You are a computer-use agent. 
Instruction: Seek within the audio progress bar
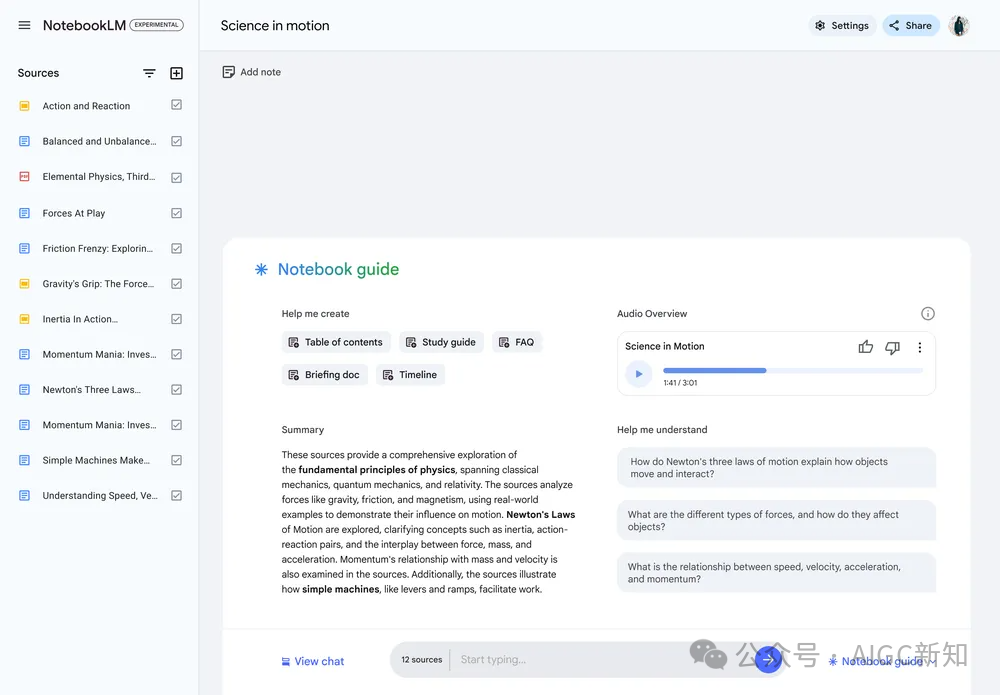pyautogui.click(x=792, y=371)
